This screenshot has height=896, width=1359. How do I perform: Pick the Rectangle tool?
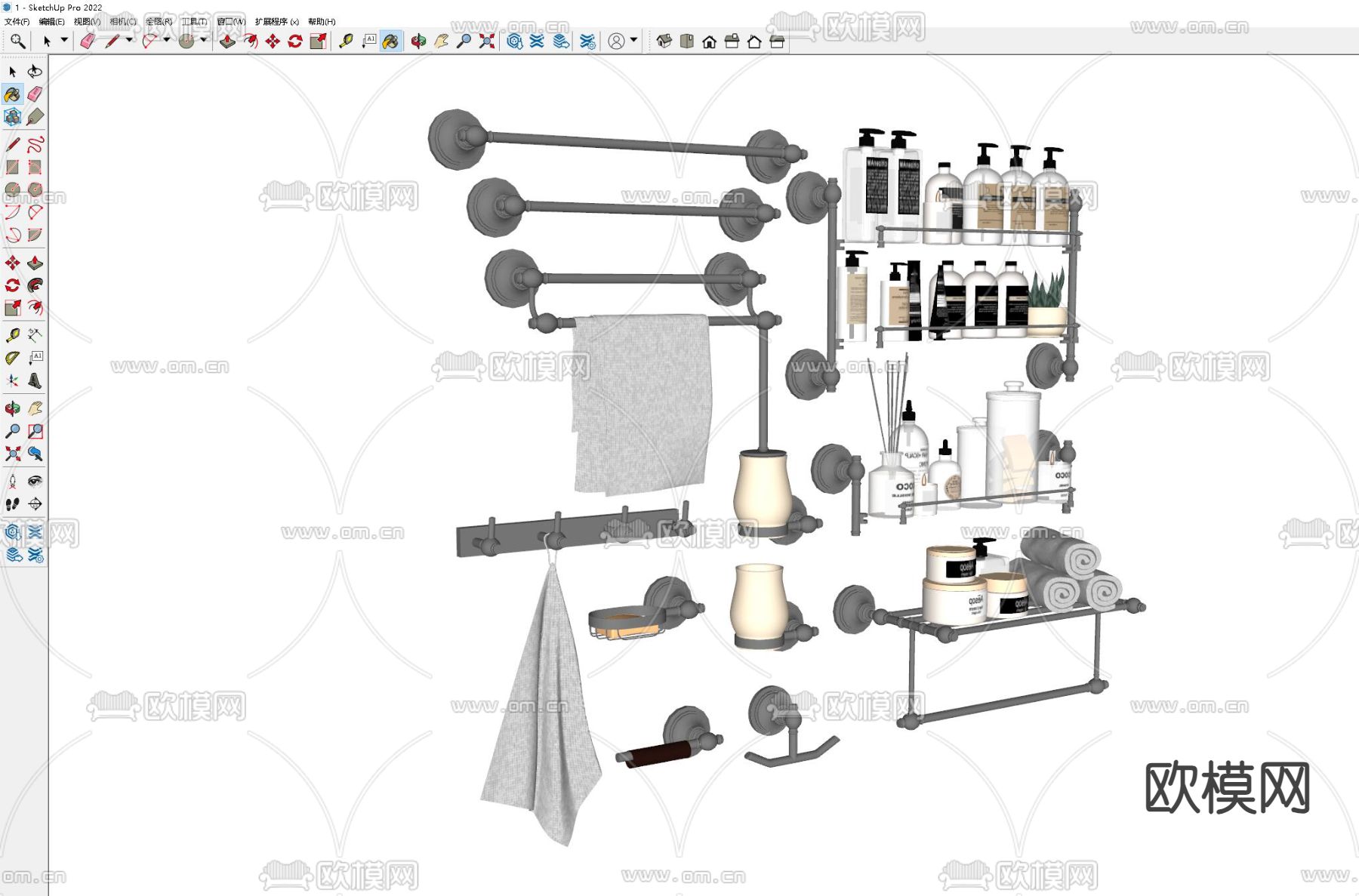click(x=12, y=167)
